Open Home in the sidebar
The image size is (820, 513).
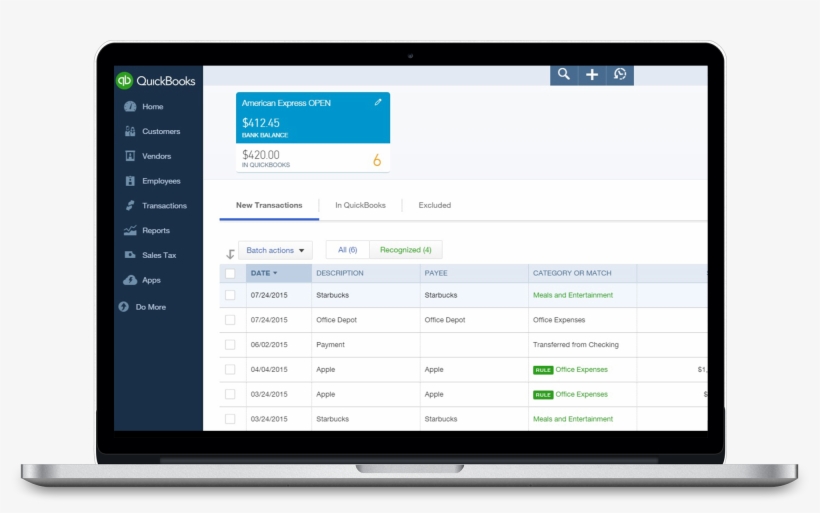coord(153,107)
